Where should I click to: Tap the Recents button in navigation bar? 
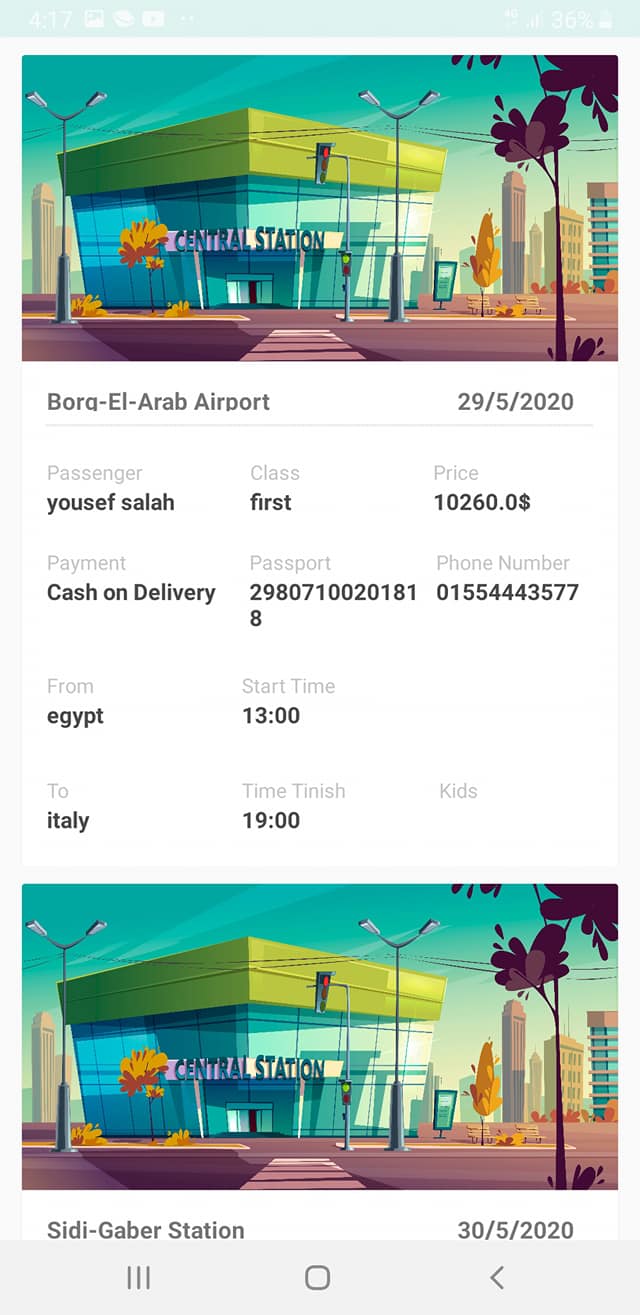138,1277
